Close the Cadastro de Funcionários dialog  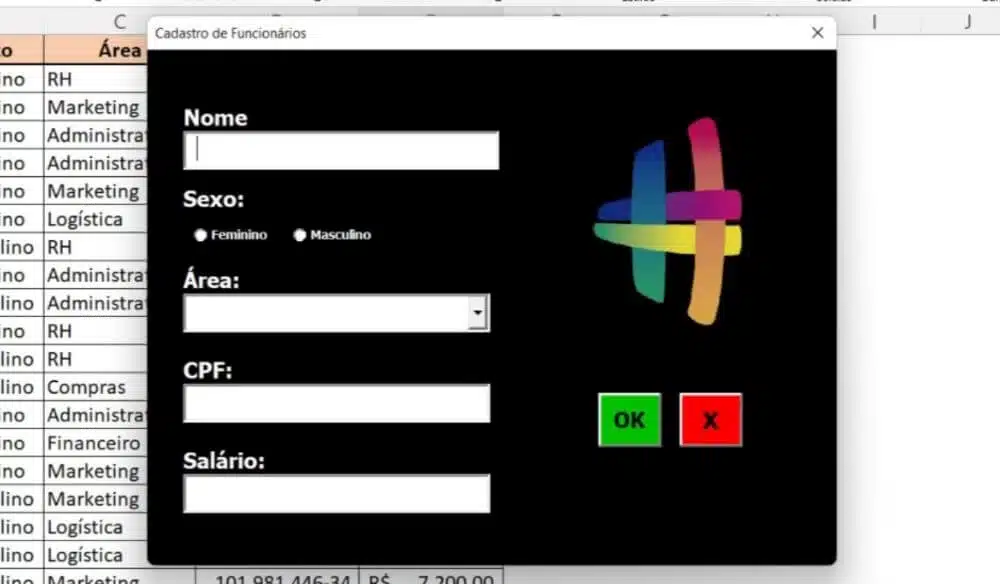(818, 33)
